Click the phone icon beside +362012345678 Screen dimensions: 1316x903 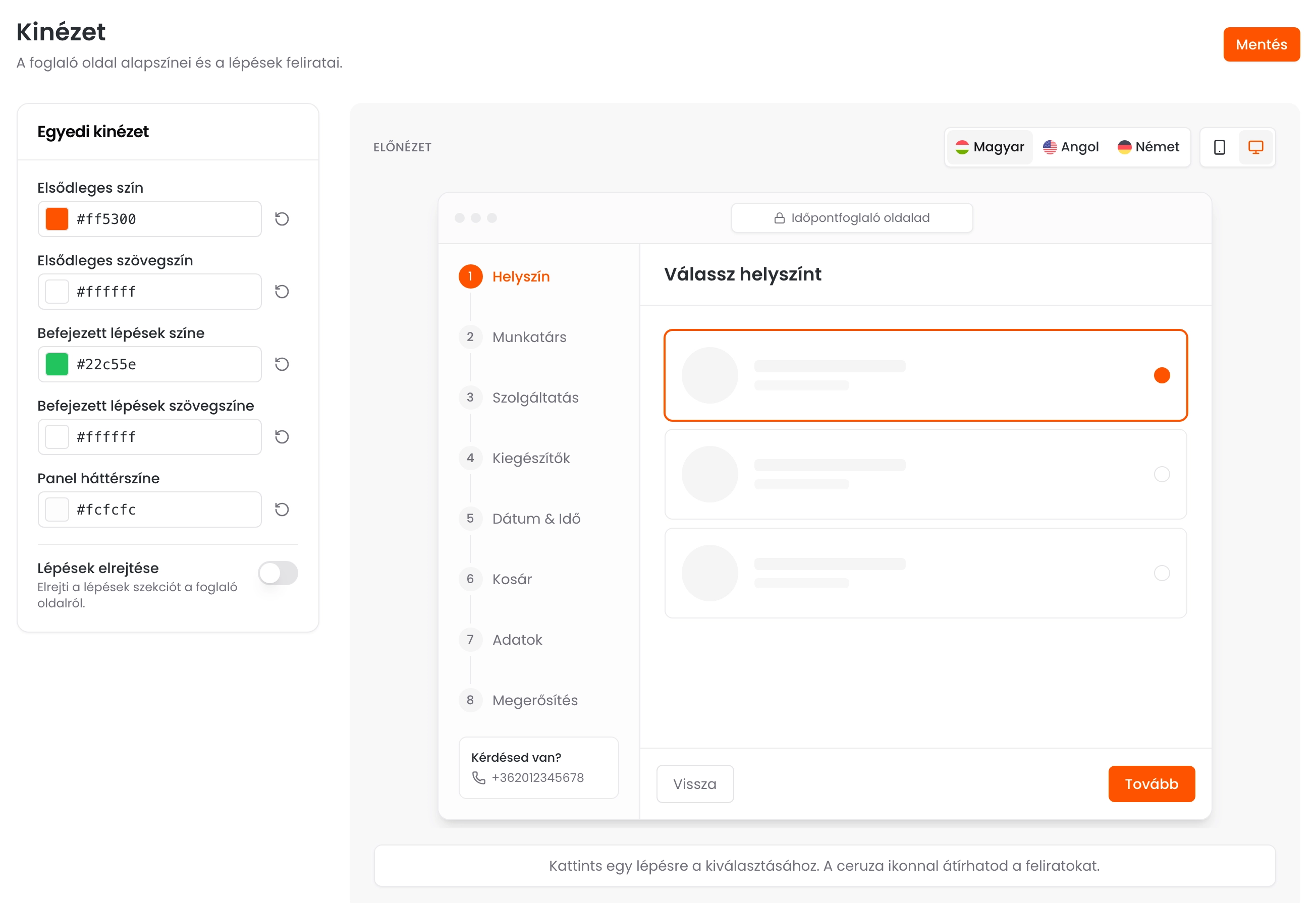coord(478,778)
